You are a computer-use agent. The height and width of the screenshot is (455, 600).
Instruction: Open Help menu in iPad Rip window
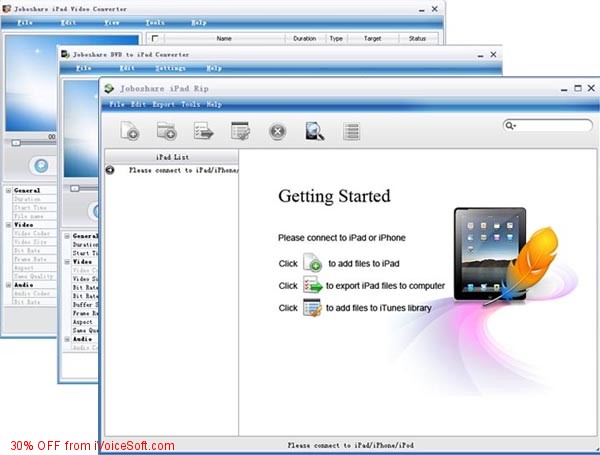(x=214, y=104)
